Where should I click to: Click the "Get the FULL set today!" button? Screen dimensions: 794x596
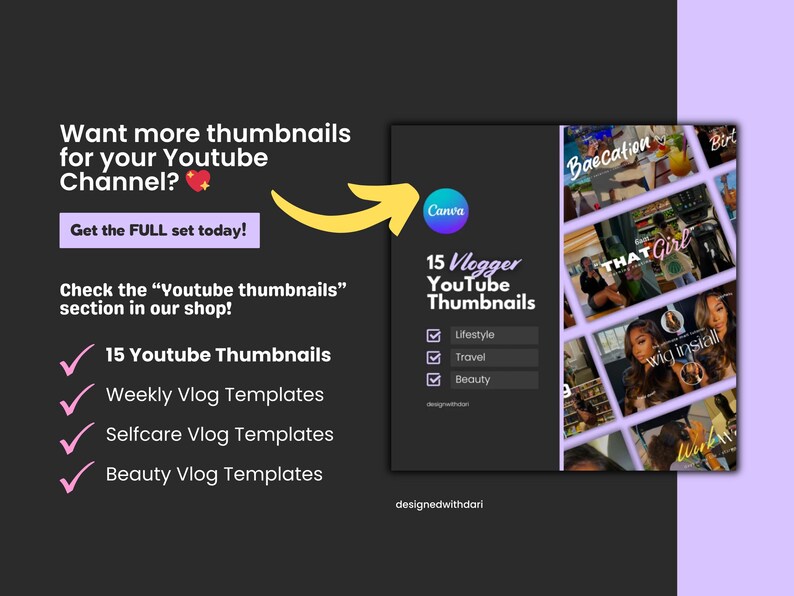[160, 230]
